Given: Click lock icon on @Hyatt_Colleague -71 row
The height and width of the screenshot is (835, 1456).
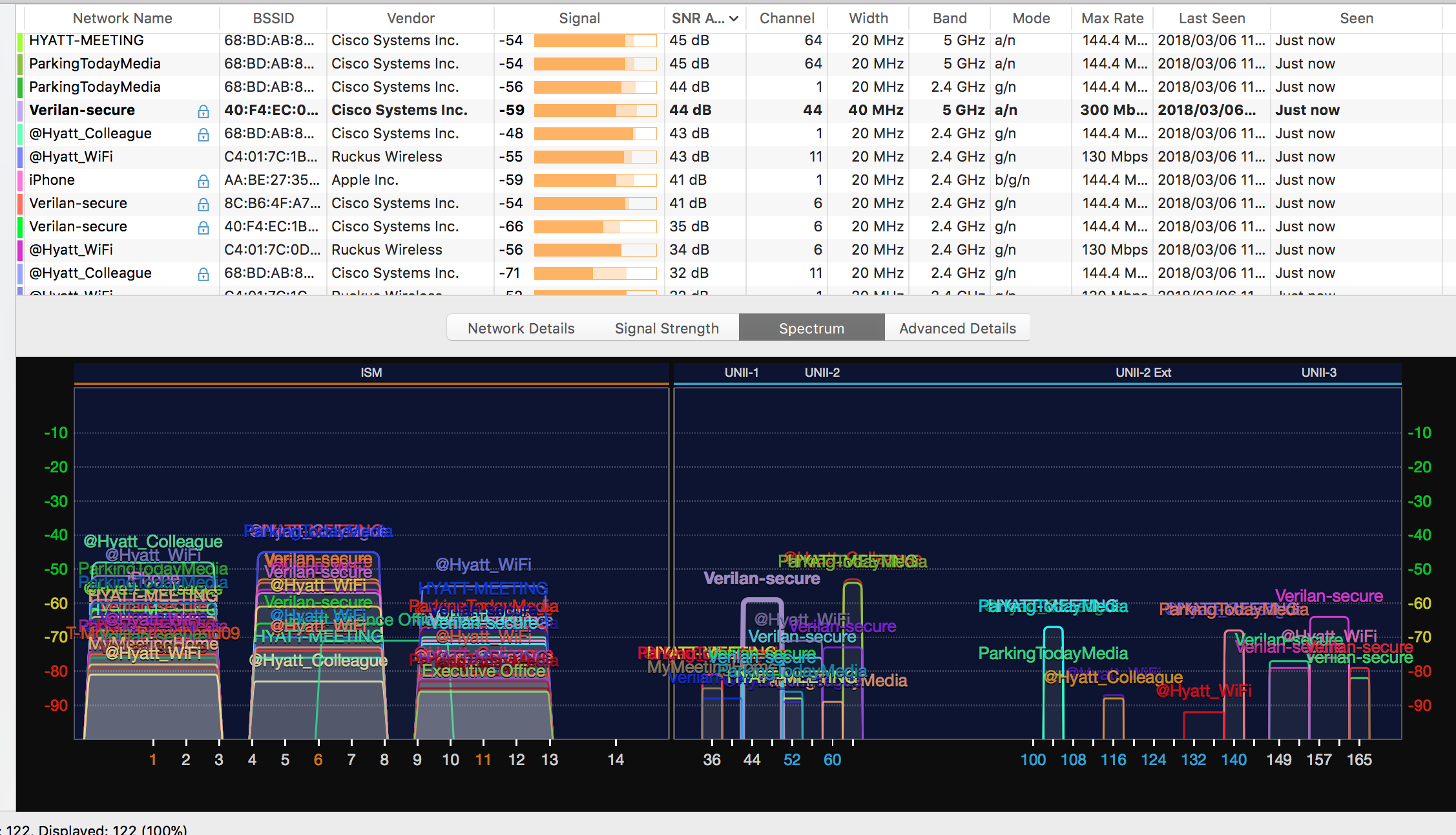Looking at the screenshot, I should point(203,274).
